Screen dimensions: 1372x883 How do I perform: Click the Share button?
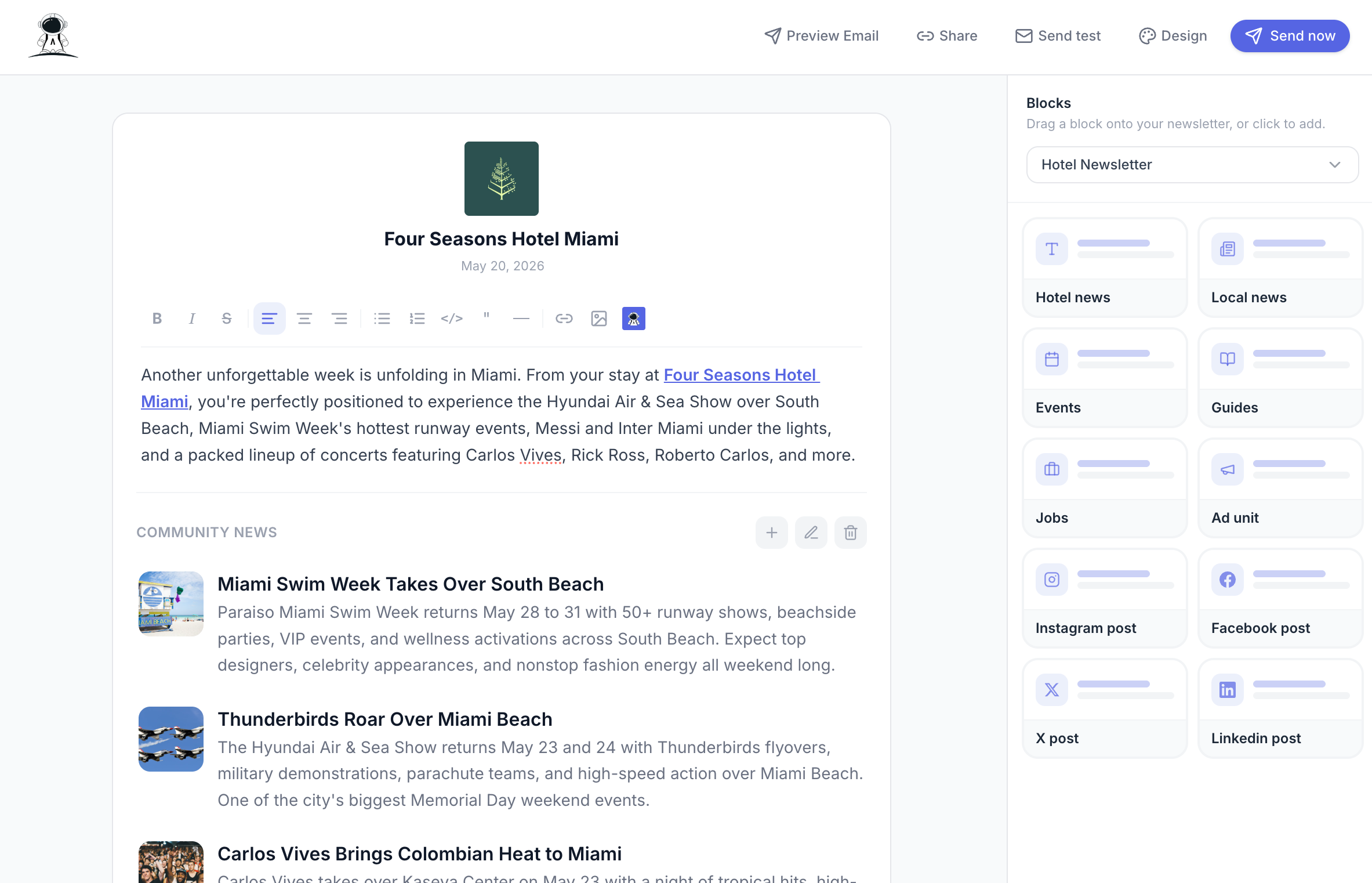pos(947,36)
